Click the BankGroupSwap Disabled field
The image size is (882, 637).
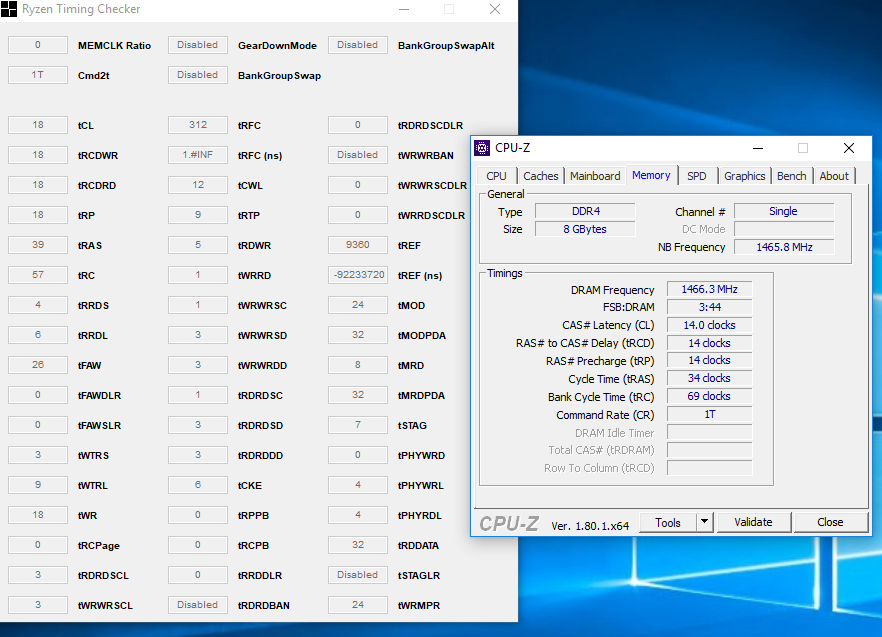click(x=197, y=75)
